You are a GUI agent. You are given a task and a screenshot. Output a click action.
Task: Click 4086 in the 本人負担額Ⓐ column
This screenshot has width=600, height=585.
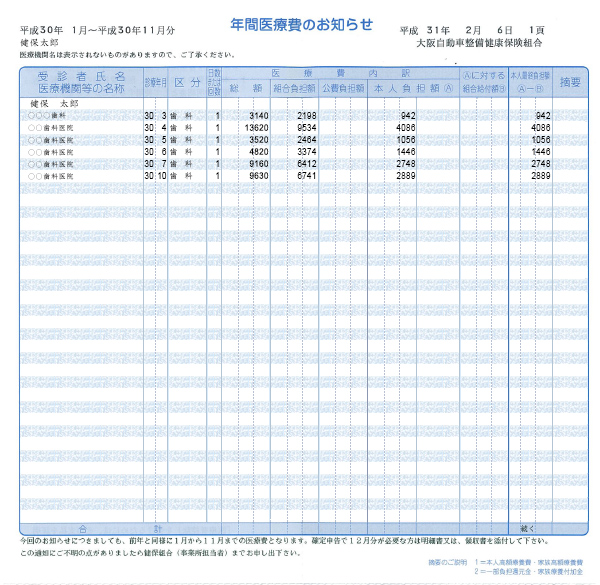[406, 128]
